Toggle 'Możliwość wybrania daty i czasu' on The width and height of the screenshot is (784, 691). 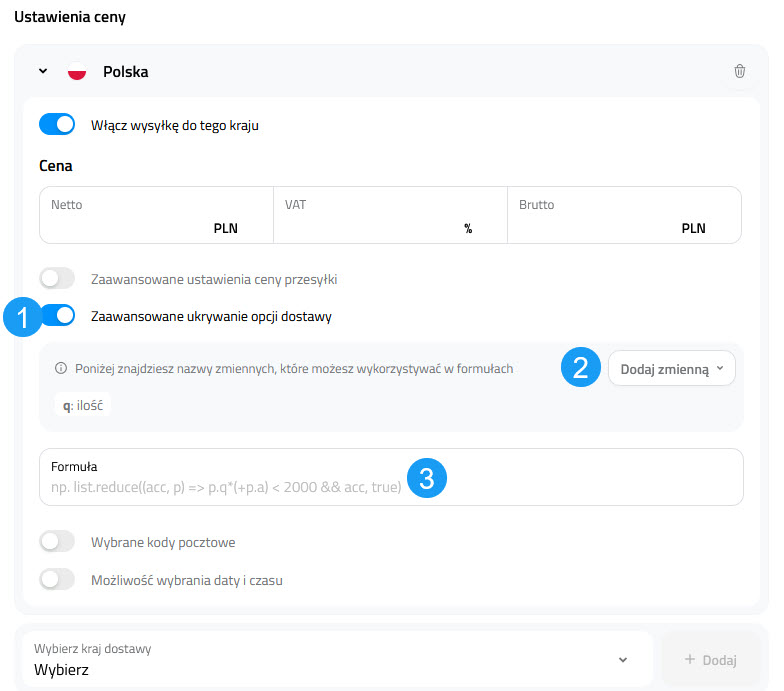click(x=57, y=580)
